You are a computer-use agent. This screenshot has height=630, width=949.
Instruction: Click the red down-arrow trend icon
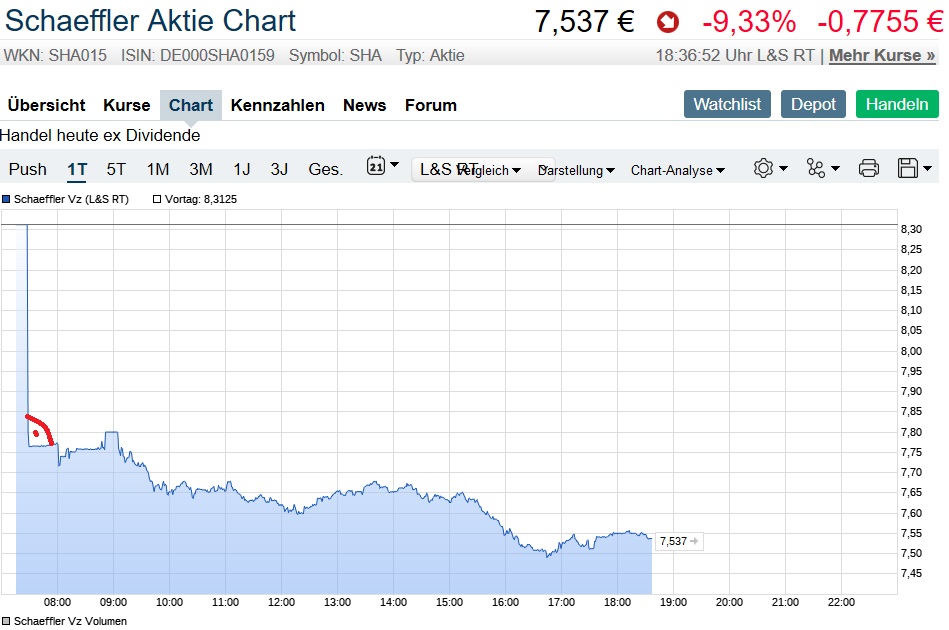[x=667, y=21]
